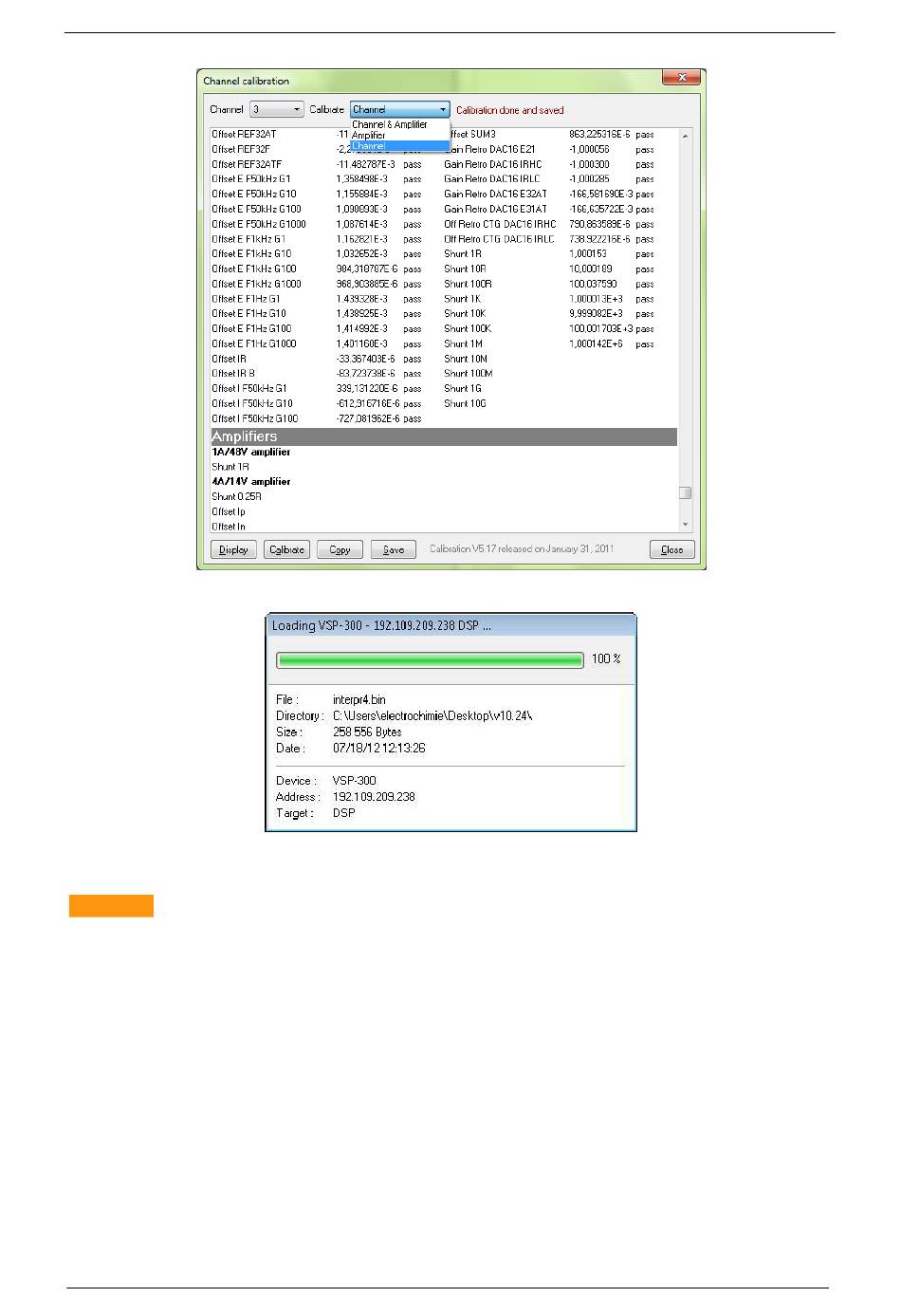901x1316 pixels.
Task: Click the list scrollbar up arrow
Action: 685,136
